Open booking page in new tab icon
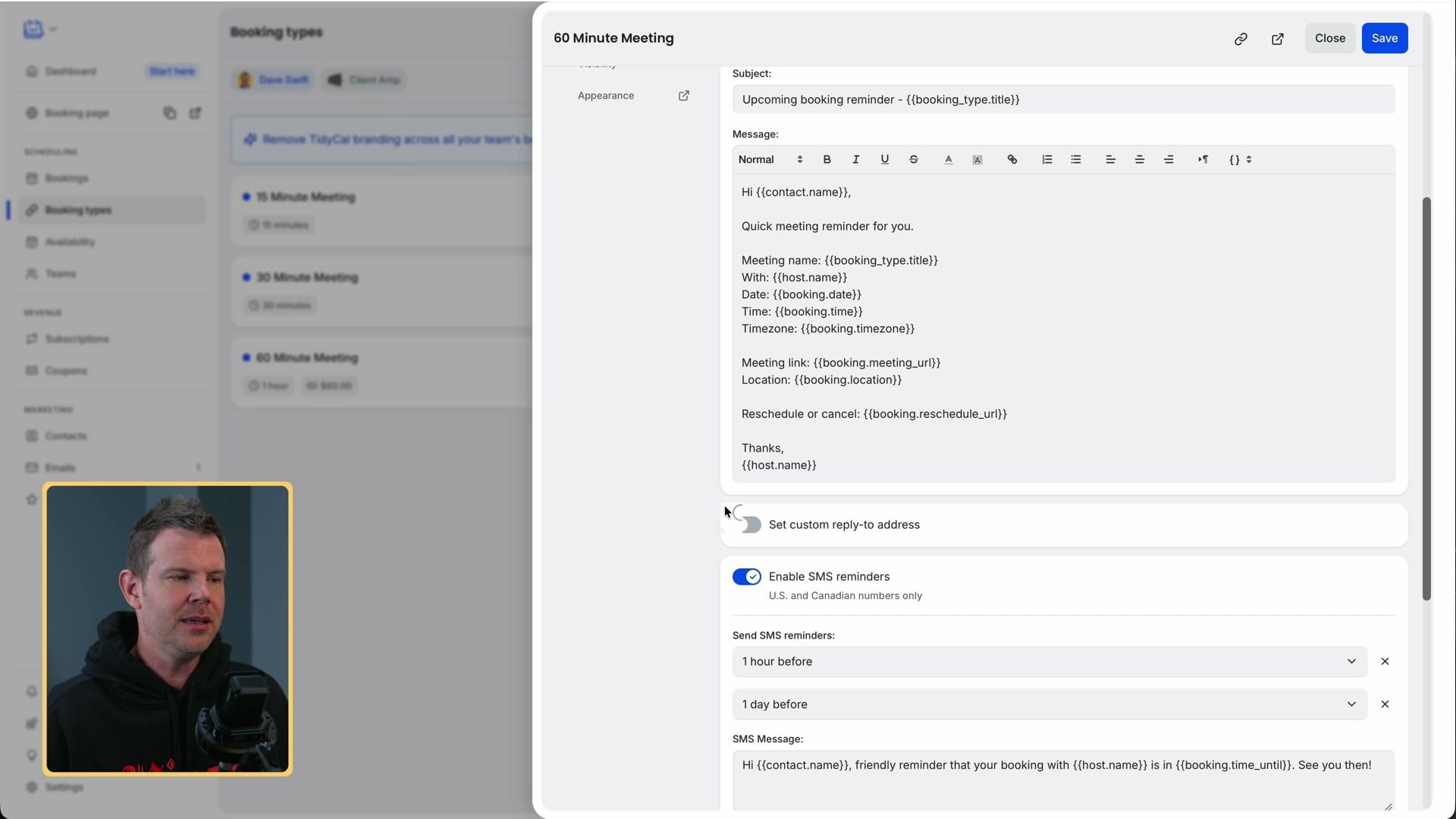 (x=1278, y=39)
